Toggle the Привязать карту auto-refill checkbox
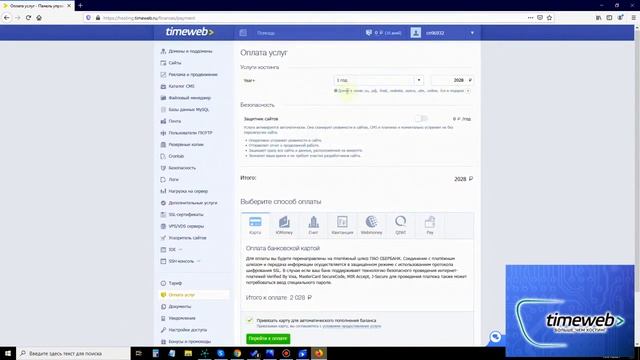The image size is (640, 360). [250, 320]
